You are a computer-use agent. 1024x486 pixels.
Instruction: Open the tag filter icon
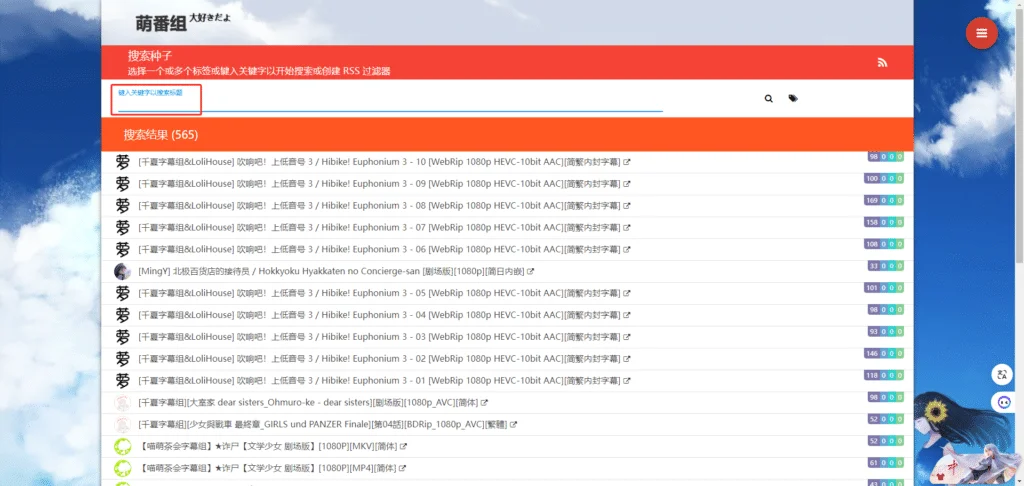pyautogui.click(x=793, y=99)
